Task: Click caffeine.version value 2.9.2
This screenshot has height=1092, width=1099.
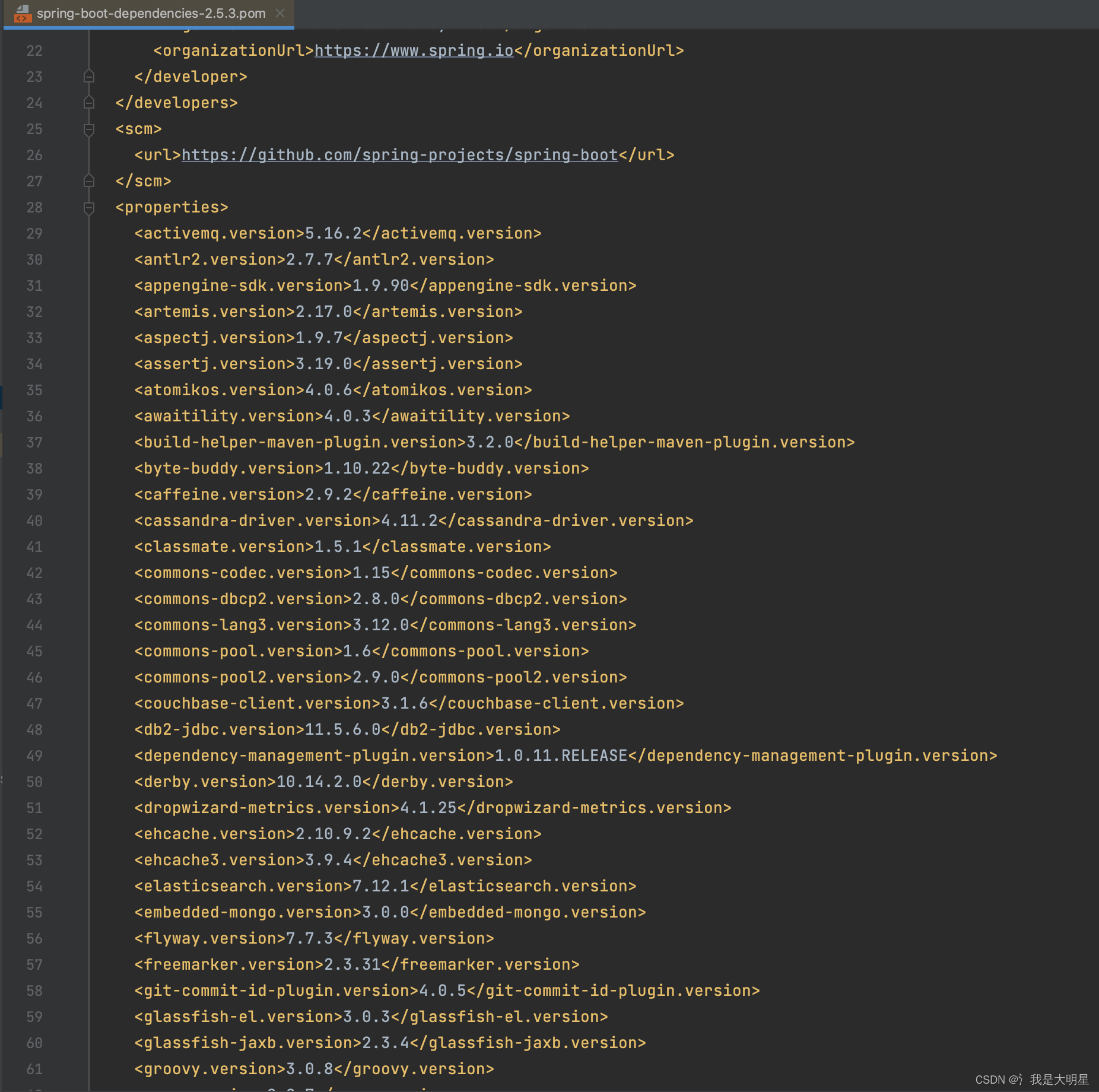Action: pyautogui.click(x=329, y=494)
